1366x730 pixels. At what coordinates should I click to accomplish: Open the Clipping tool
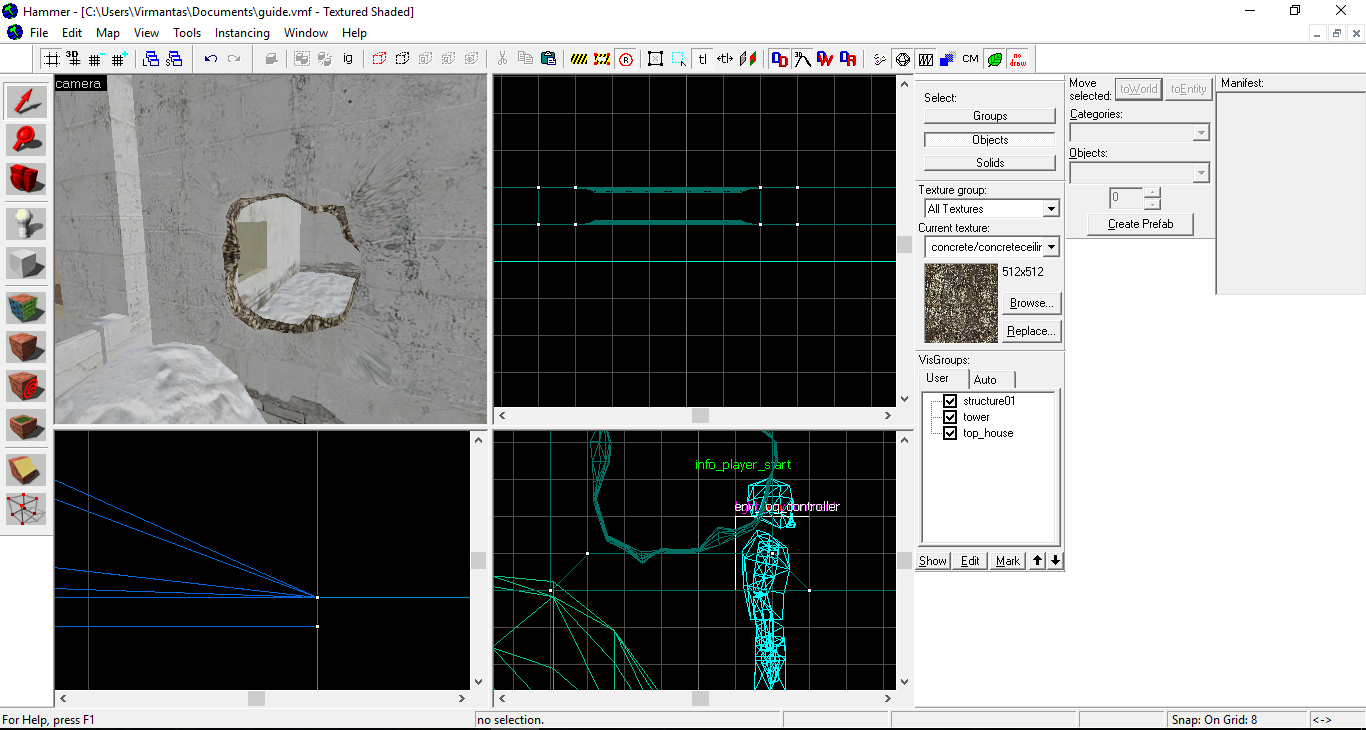pos(26,469)
